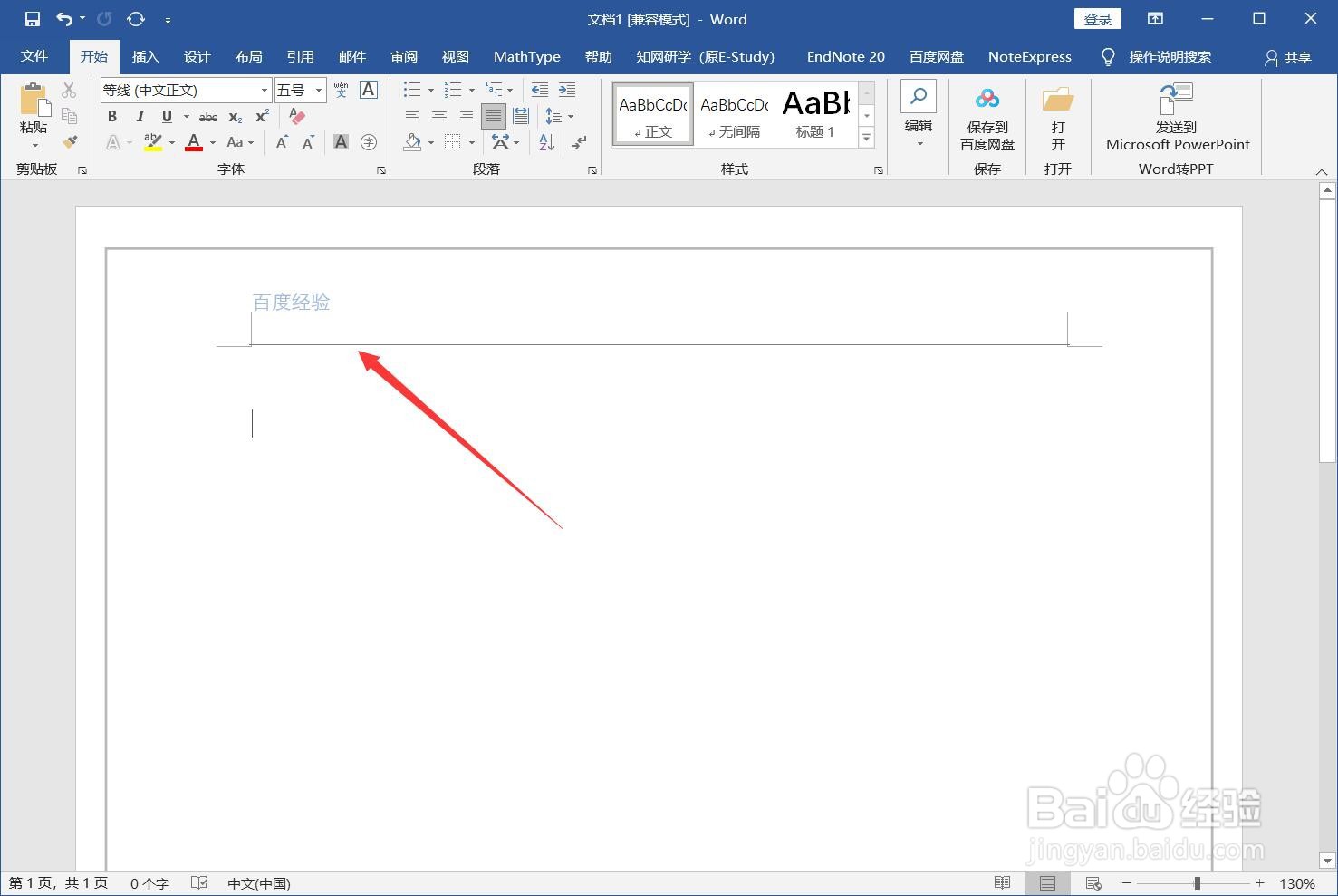Switch to the 插入 (Insert) tab
Image resolution: width=1338 pixels, height=896 pixels.
[x=145, y=56]
